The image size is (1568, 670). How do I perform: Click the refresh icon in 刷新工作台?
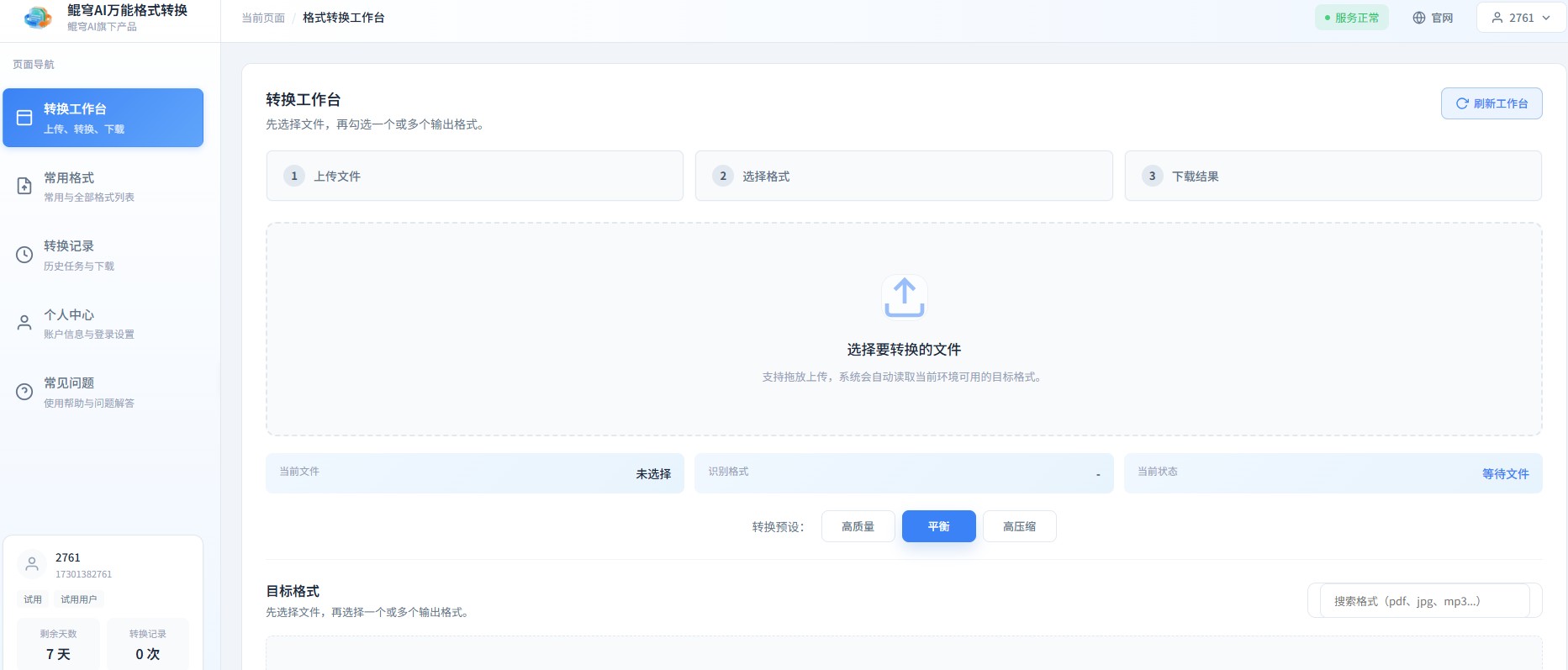pyautogui.click(x=1462, y=103)
